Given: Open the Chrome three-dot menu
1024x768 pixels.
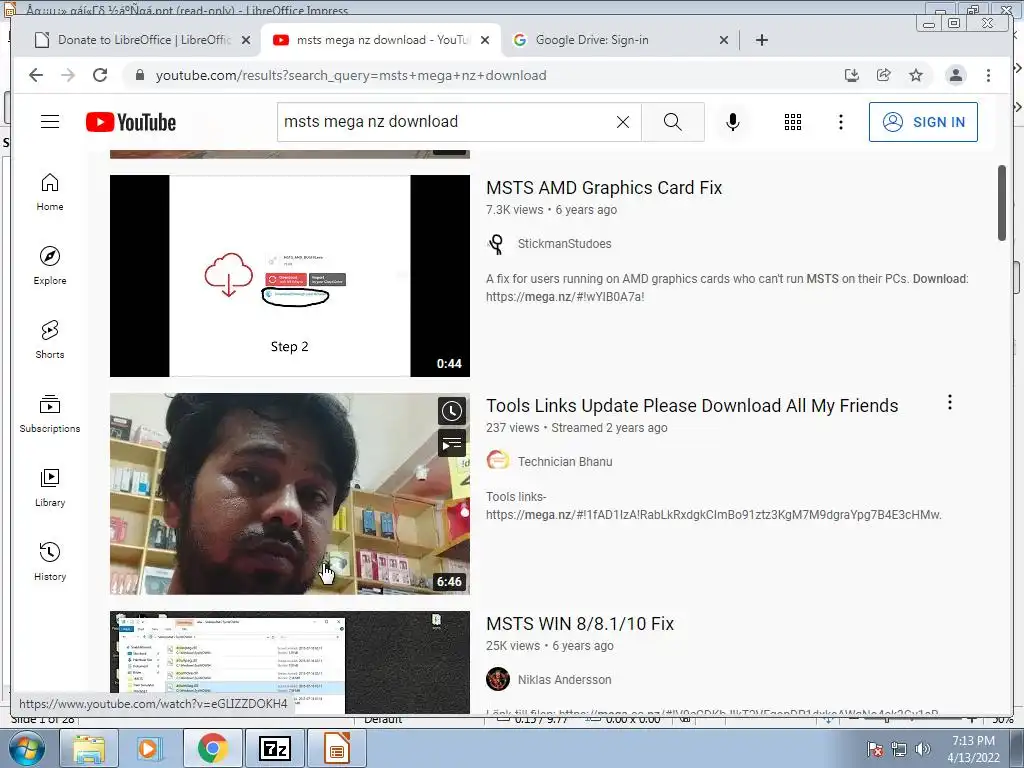Looking at the screenshot, I should point(988,75).
